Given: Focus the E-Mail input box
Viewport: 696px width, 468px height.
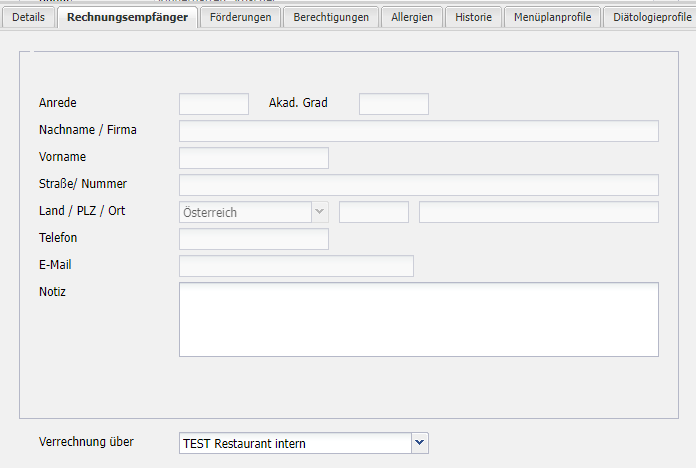Looking at the screenshot, I should click(x=296, y=266).
